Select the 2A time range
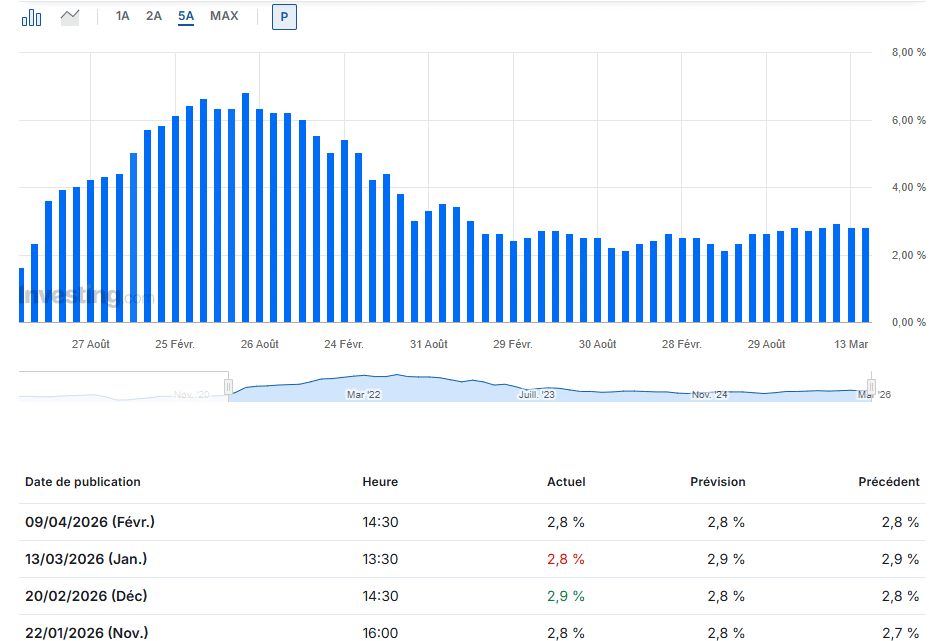Image resolution: width=944 pixels, height=641 pixels. (153, 16)
